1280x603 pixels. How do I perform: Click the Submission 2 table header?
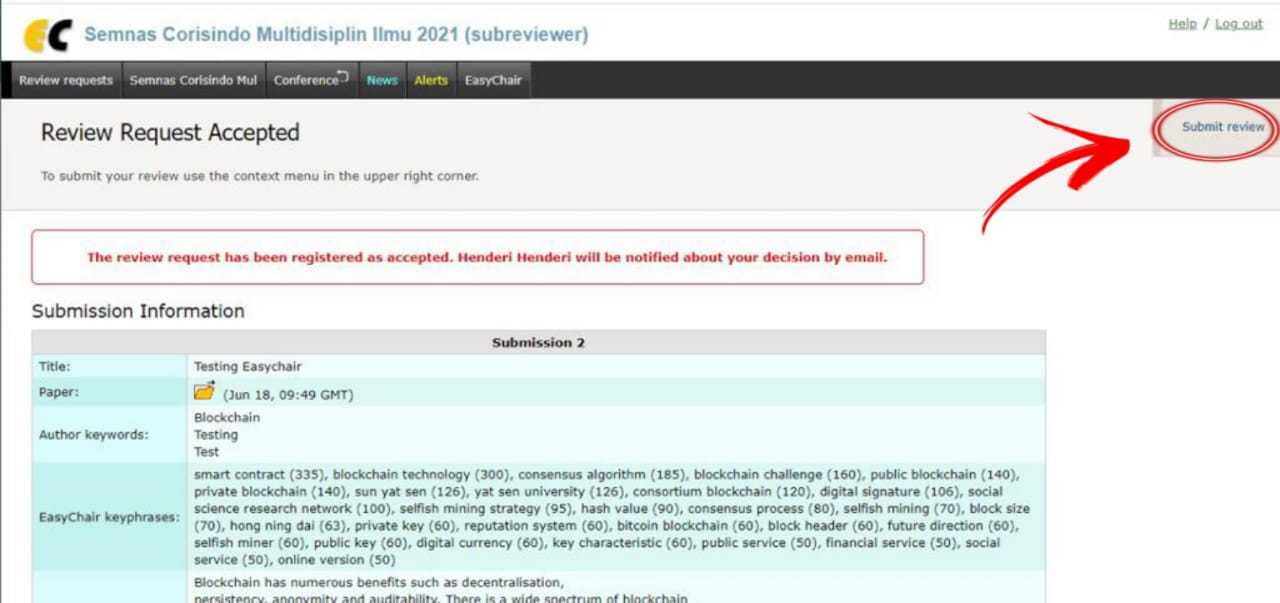[x=538, y=342]
